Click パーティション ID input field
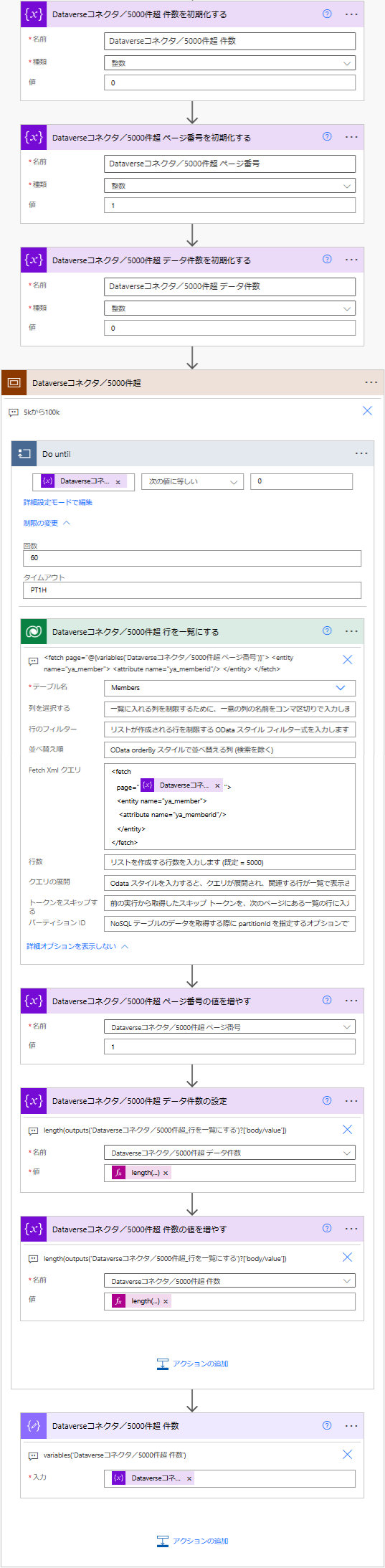385x1568 pixels. 229,923
